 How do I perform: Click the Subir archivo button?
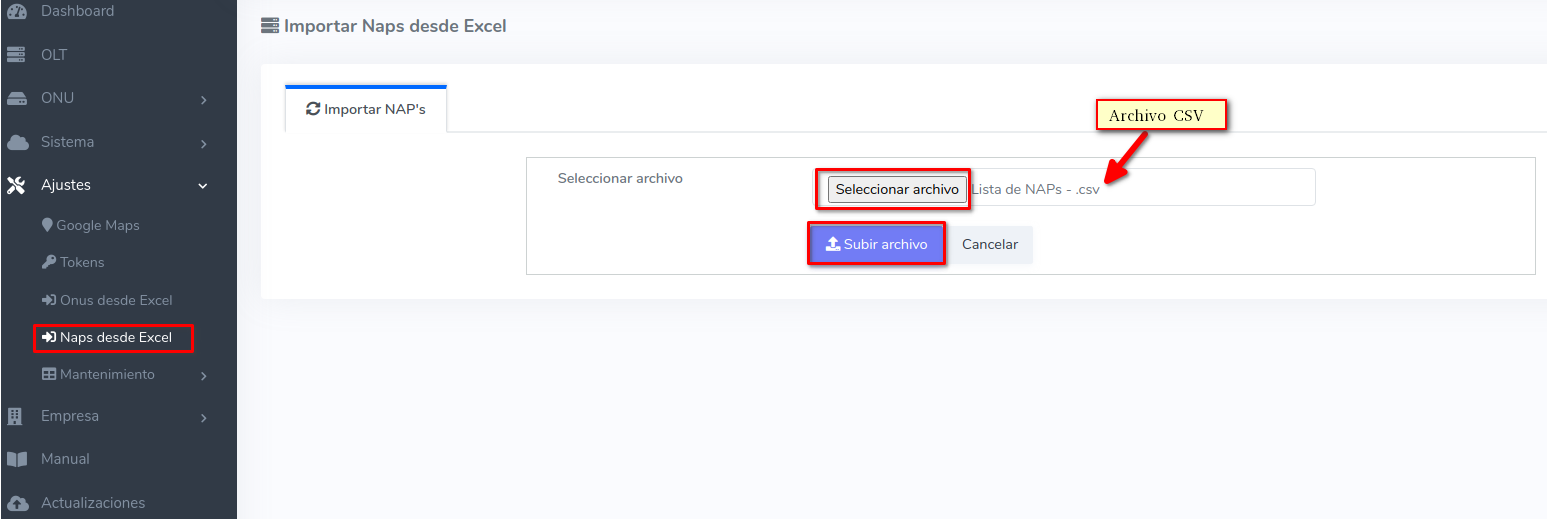(876, 244)
